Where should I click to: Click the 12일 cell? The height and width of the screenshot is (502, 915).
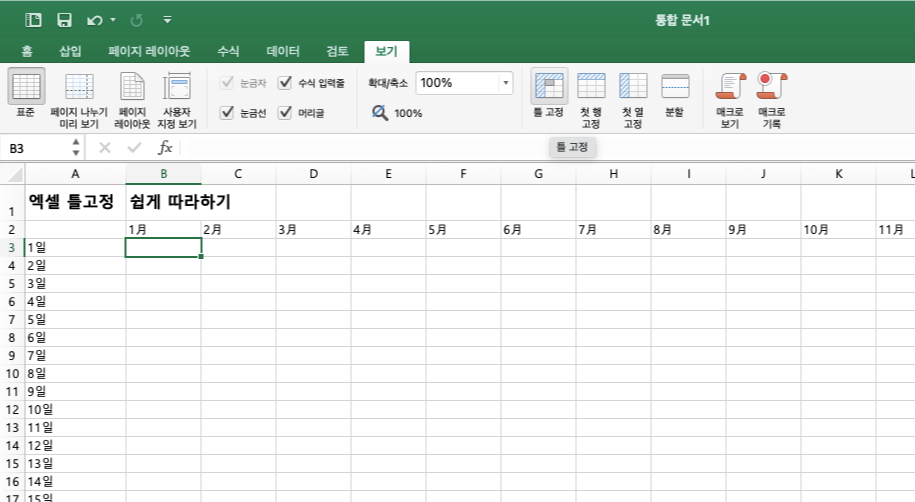tap(75, 446)
